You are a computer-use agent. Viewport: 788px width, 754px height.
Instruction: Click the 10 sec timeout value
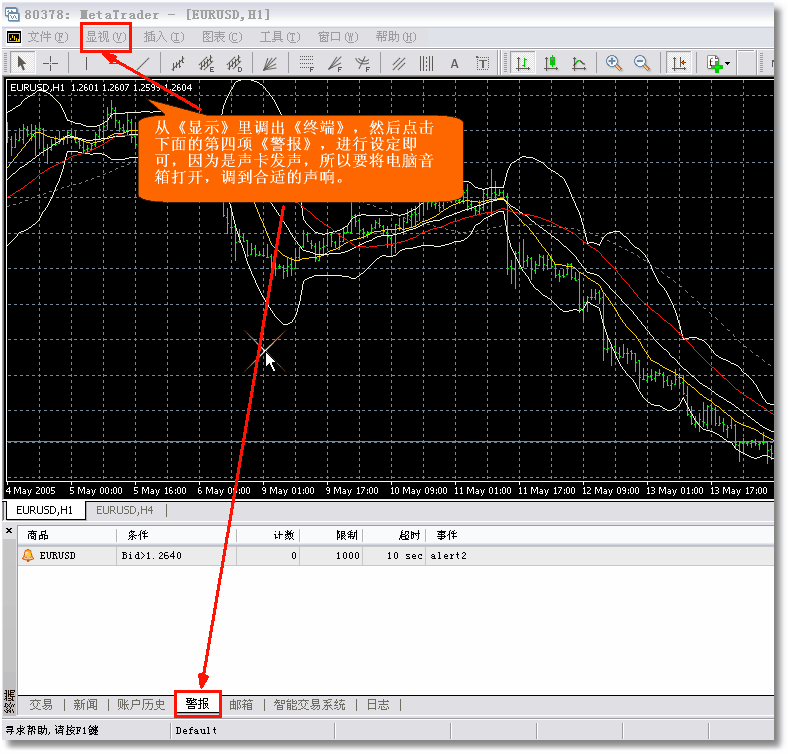click(x=405, y=555)
